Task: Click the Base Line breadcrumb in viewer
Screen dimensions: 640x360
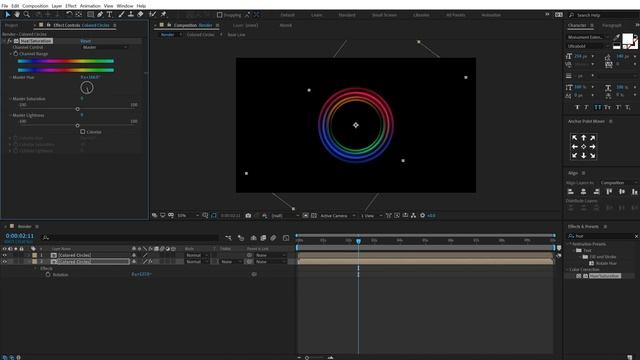Action: [236, 35]
